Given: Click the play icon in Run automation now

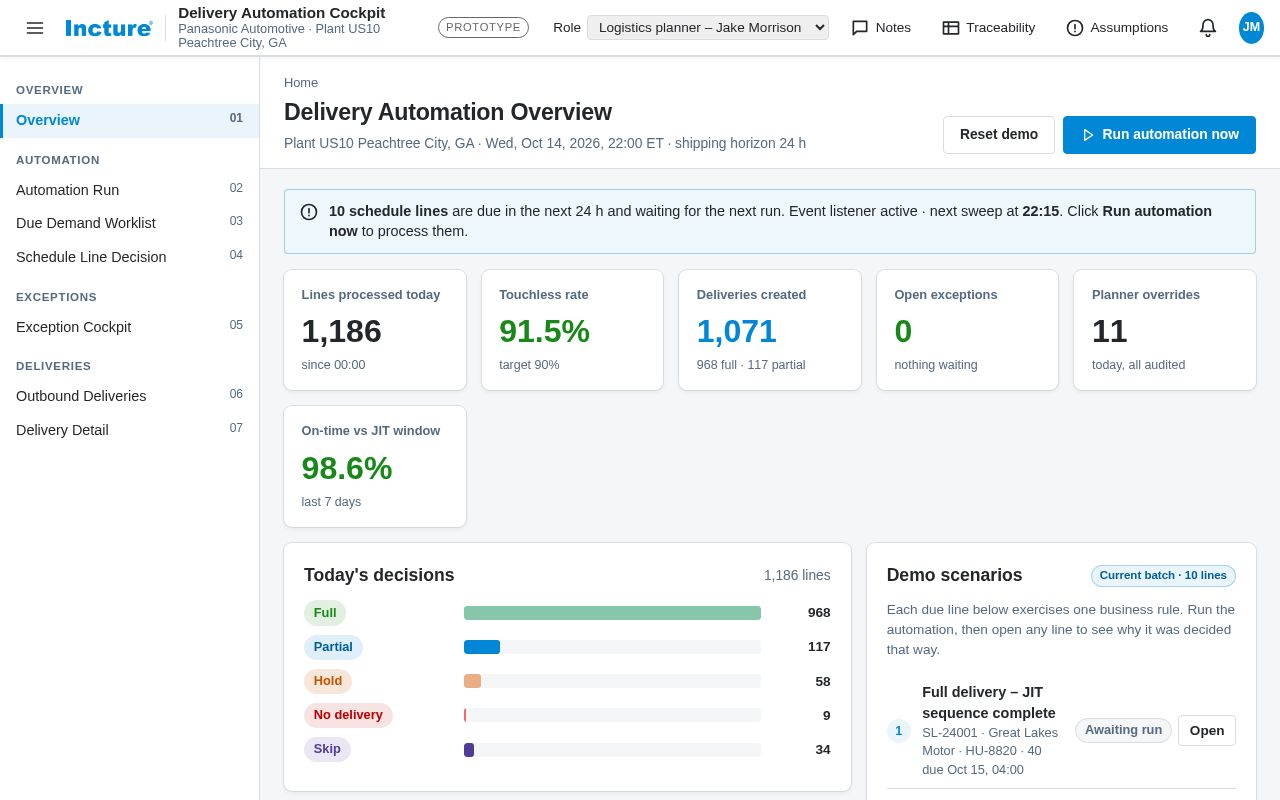Looking at the screenshot, I should tap(1088, 135).
